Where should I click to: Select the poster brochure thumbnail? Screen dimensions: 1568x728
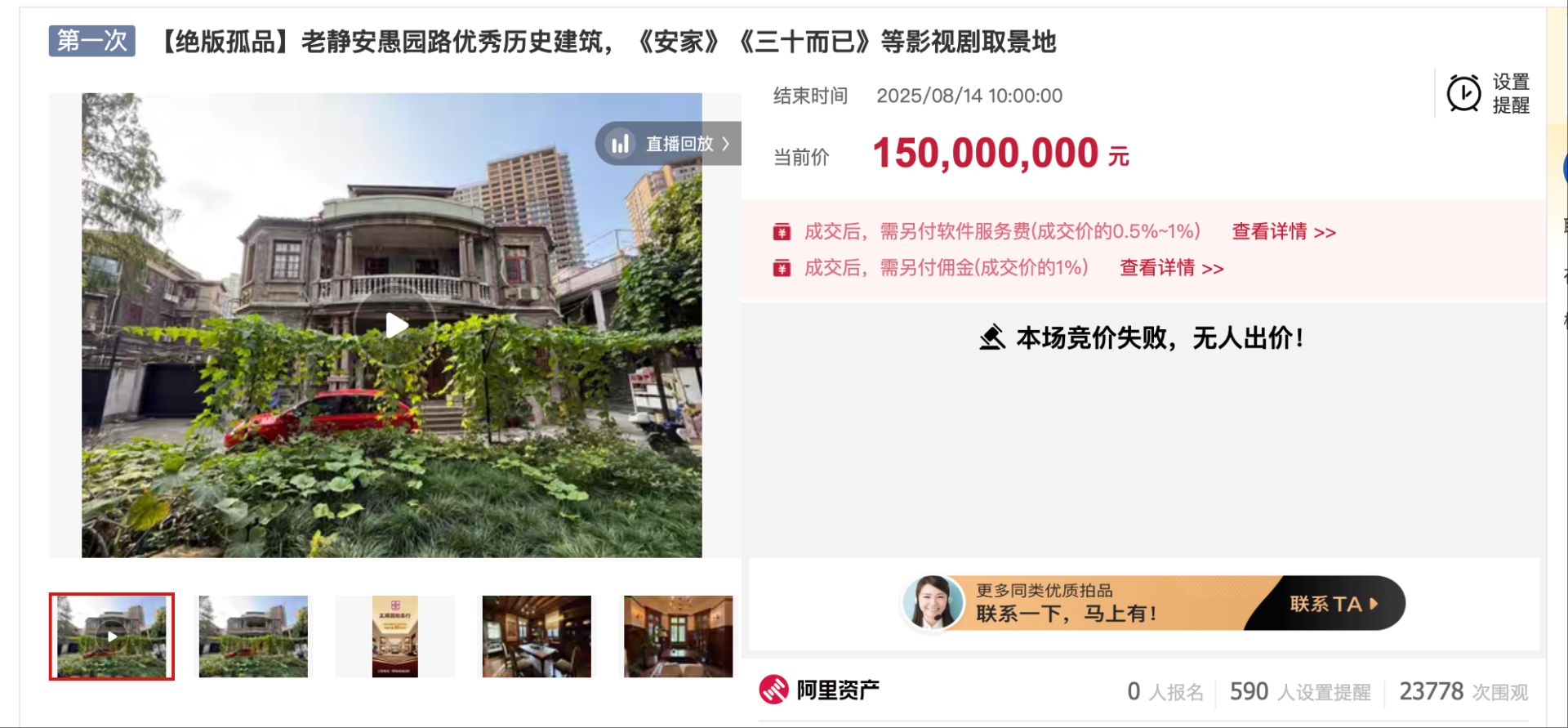pos(395,636)
